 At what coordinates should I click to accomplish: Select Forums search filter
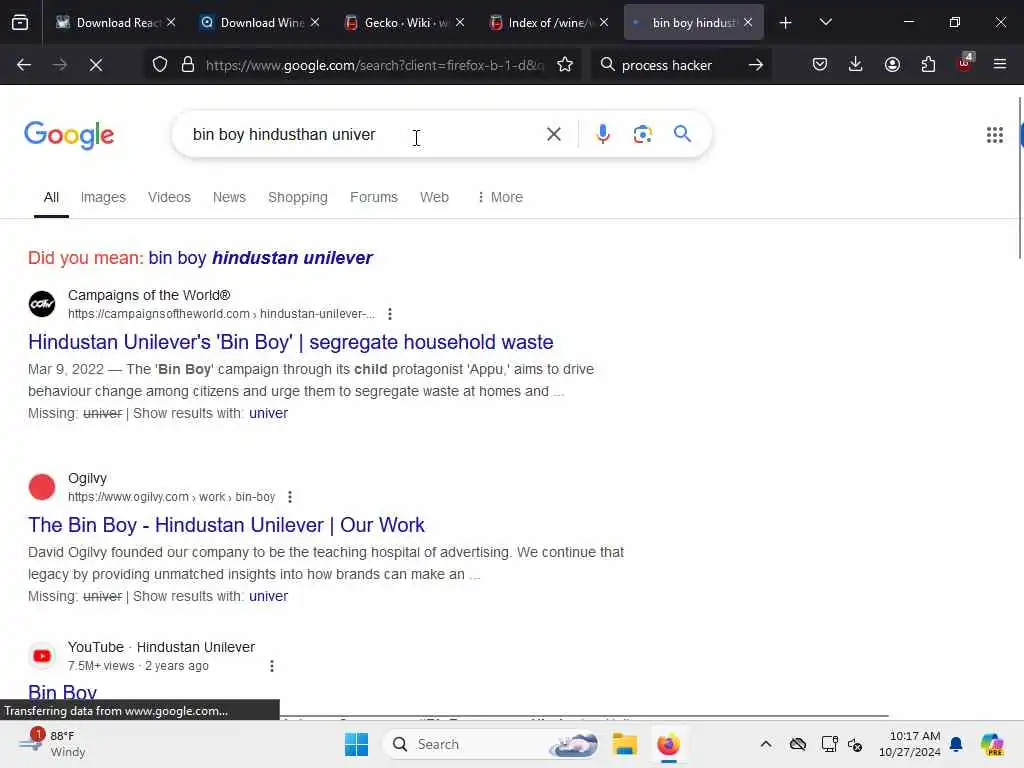tap(374, 197)
